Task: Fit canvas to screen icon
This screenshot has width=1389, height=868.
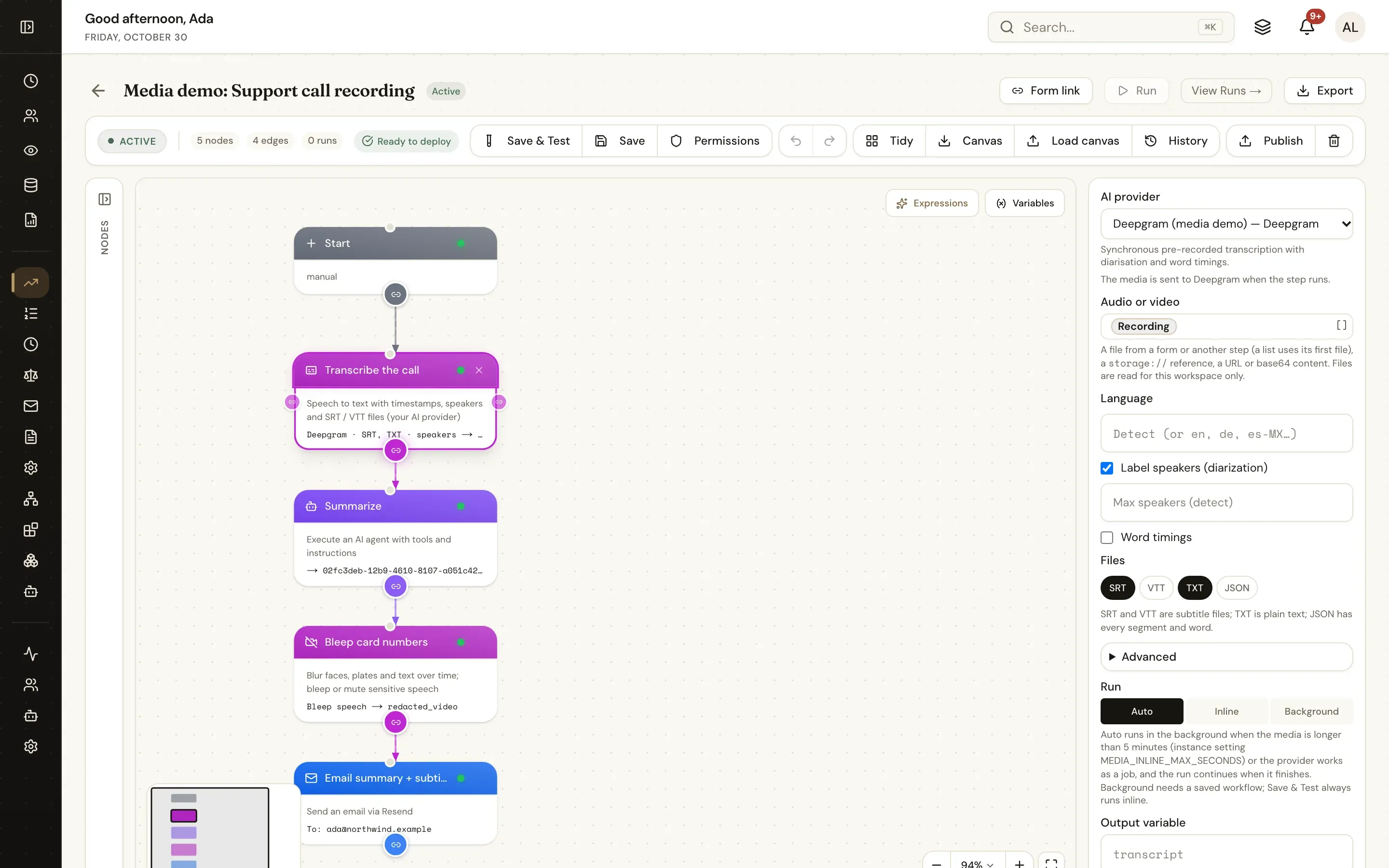Action: point(1051,863)
